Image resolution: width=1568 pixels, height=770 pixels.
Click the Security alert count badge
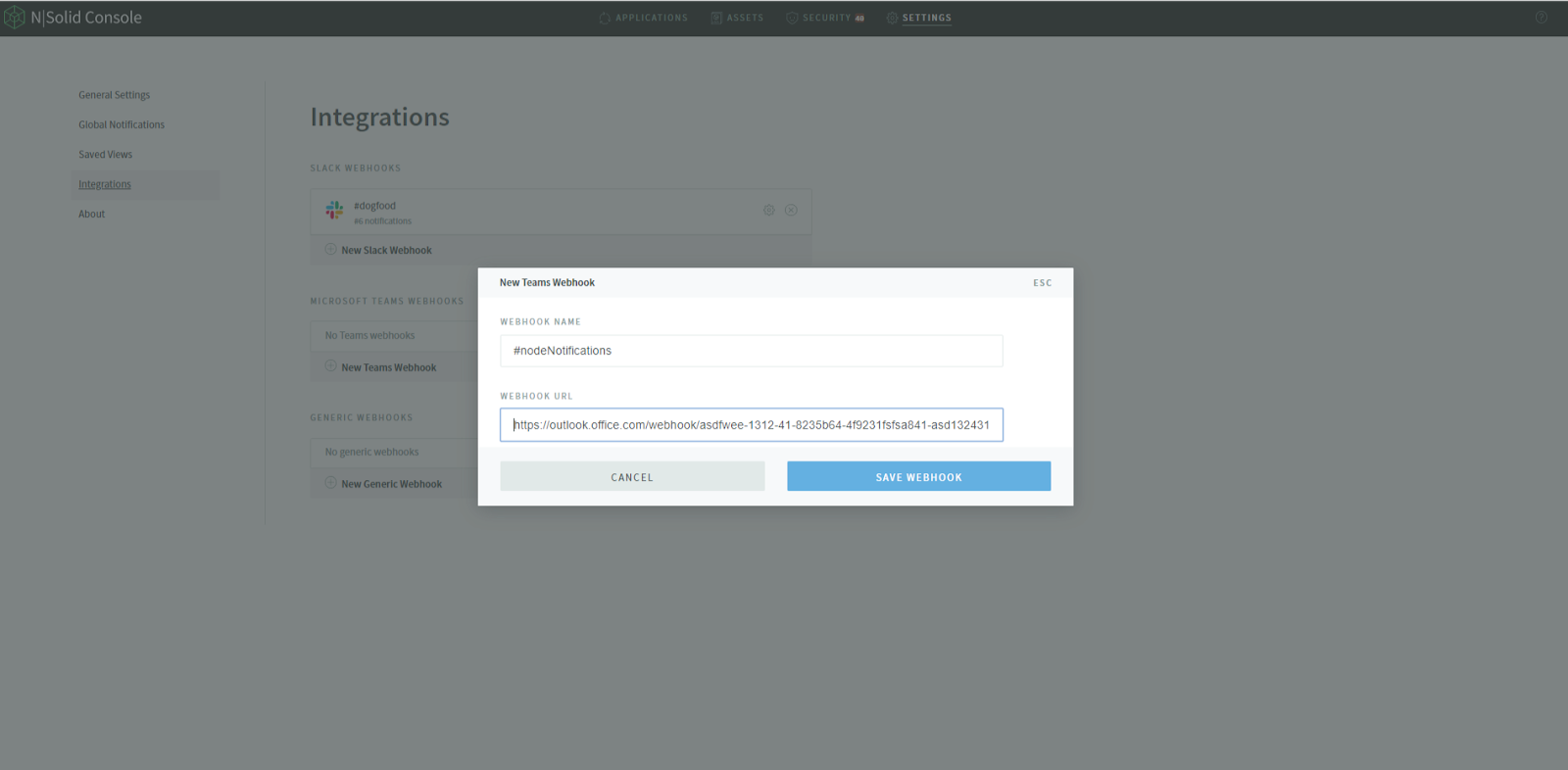click(859, 19)
